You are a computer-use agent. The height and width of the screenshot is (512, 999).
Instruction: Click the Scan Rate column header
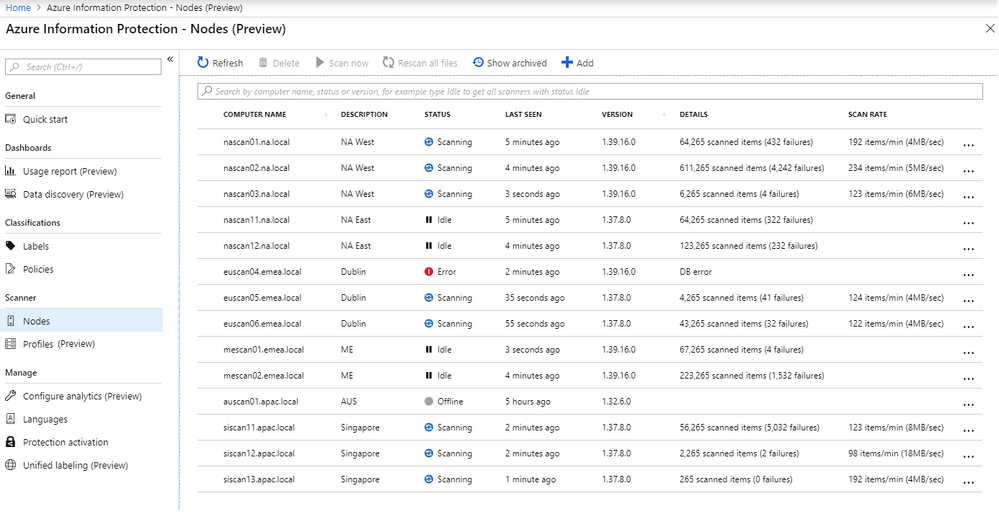[867, 115]
